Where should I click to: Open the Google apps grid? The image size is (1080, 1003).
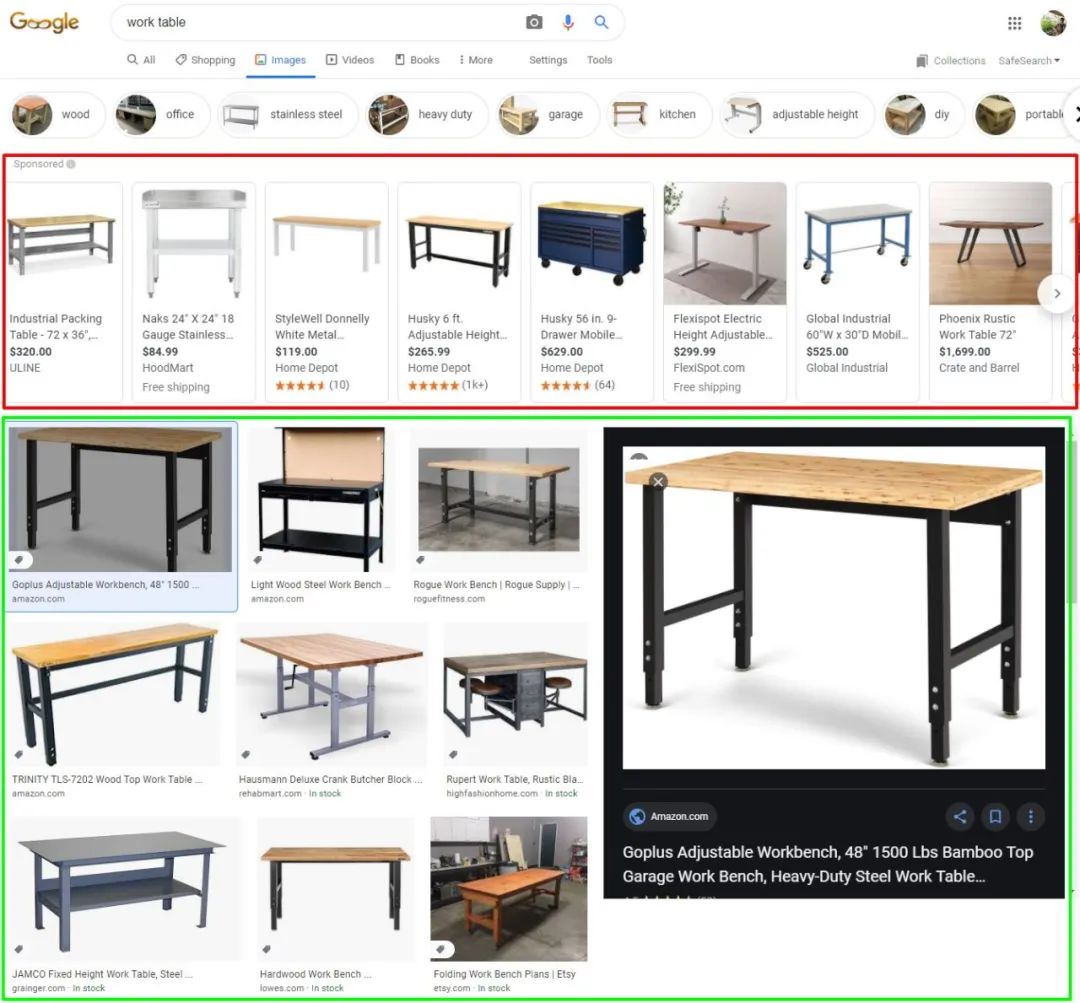[1015, 23]
